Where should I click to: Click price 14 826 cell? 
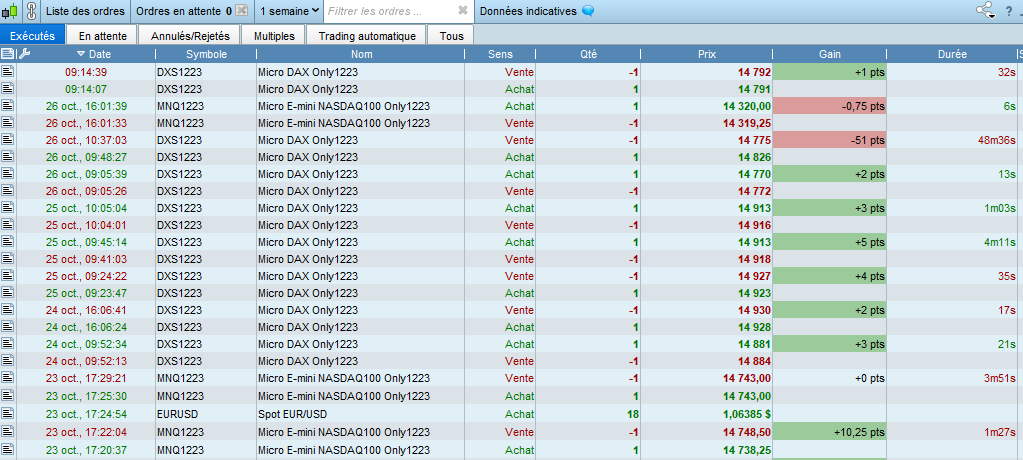(x=707, y=157)
